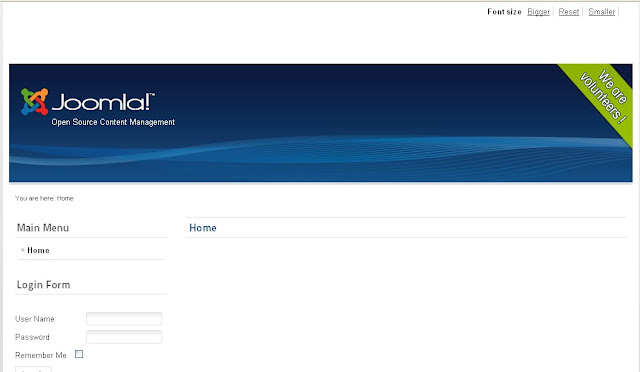
Task: Decrease font size with Smaller link
Action: (x=602, y=12)
